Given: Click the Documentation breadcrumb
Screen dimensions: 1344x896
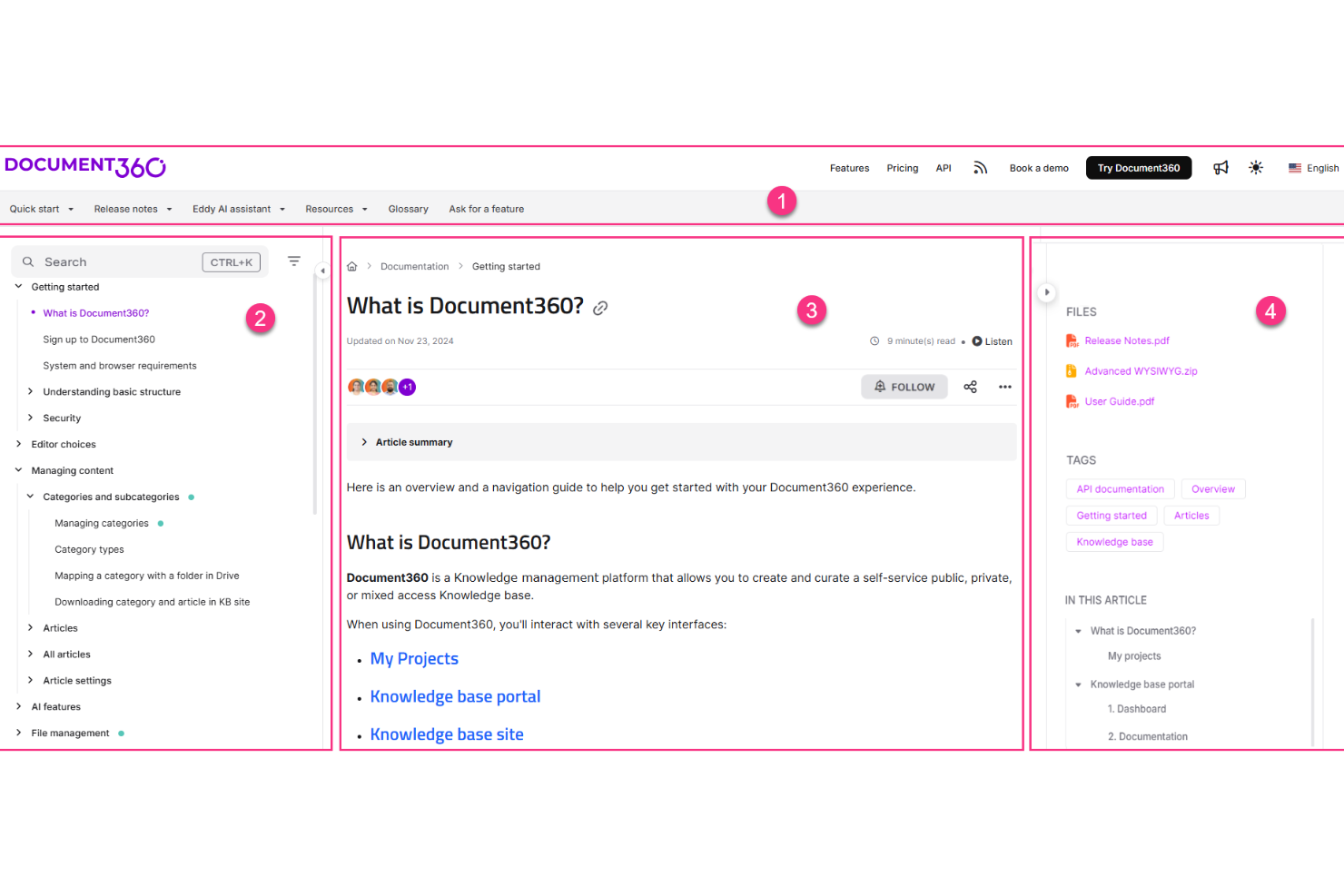Looking at the screenshot, I should coord(414,266).
